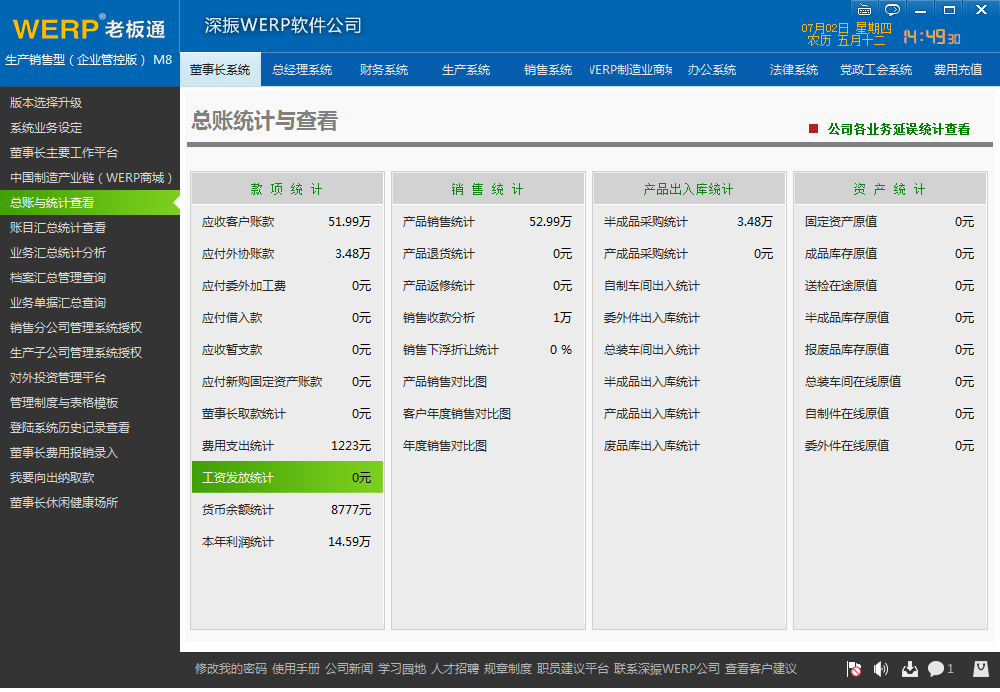The width and height of the screenshot is (1000, 692).
Task: Open 报废品库存原值 row
Action: 890,350
